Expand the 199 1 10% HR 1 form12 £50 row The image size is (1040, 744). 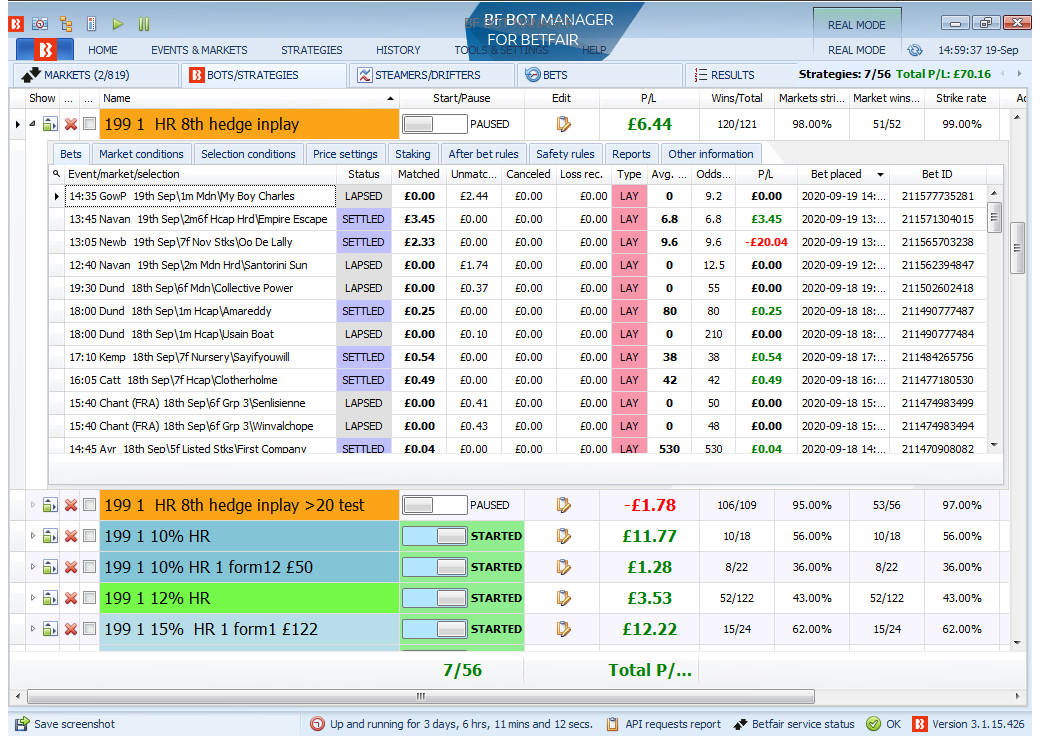click(32, 567)
